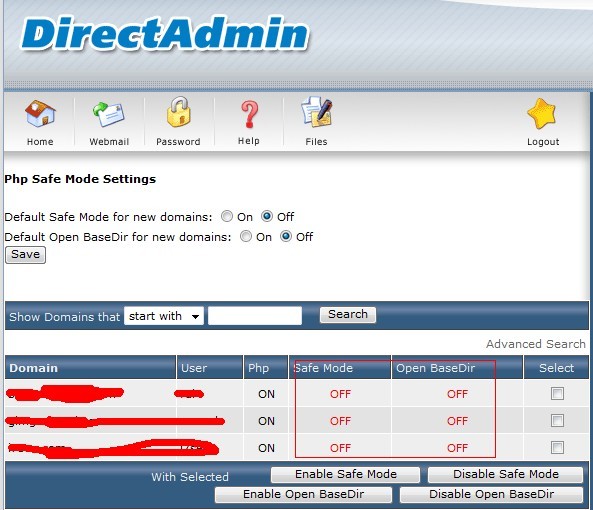
Task: Focus the domain search text field
Action: pyautogui.click(x=255, y=316)
